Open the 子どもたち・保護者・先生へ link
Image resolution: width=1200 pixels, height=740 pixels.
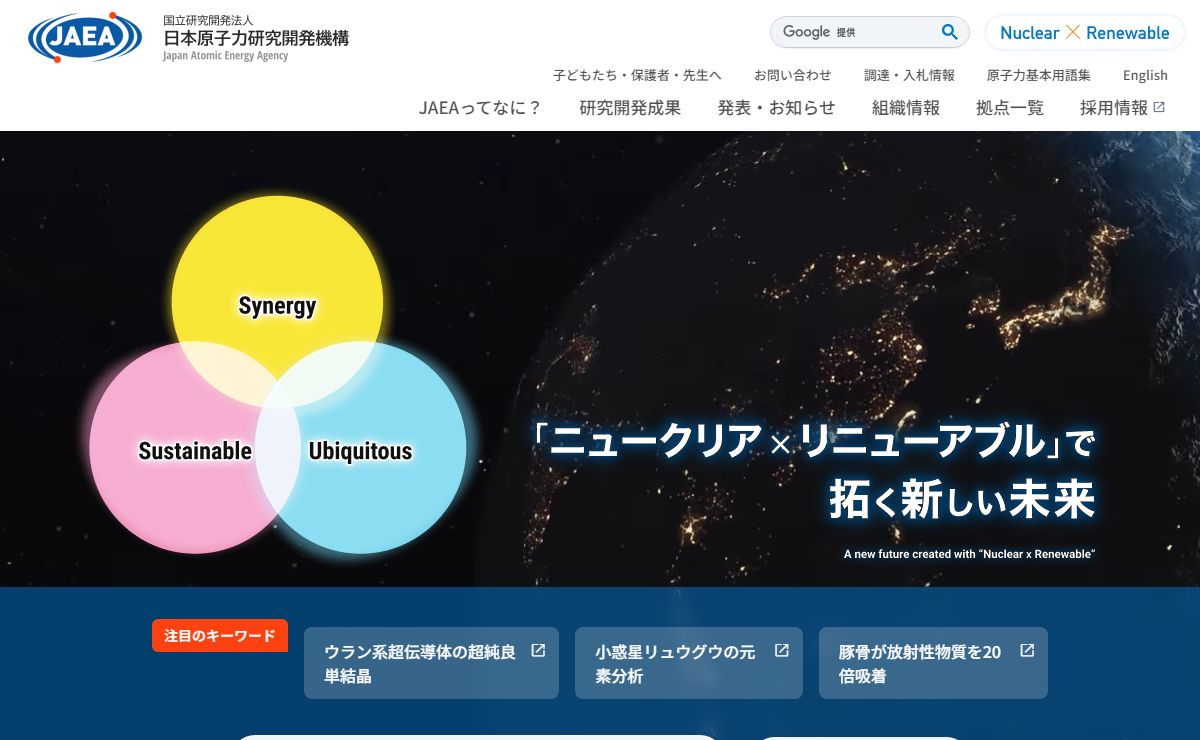637,75
